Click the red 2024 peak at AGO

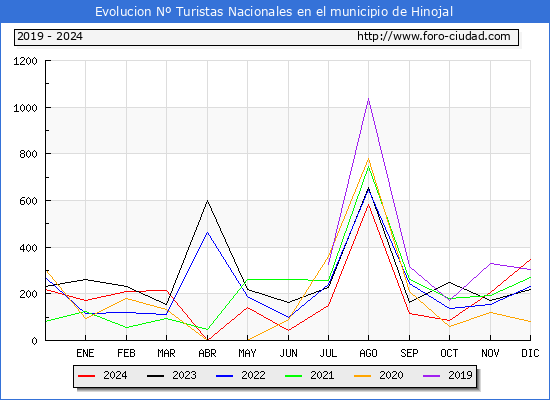click(368, 204)
